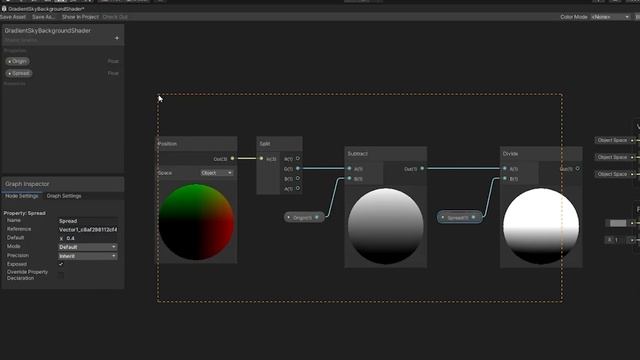Select the Origin(1) property node

pos(304,217)
